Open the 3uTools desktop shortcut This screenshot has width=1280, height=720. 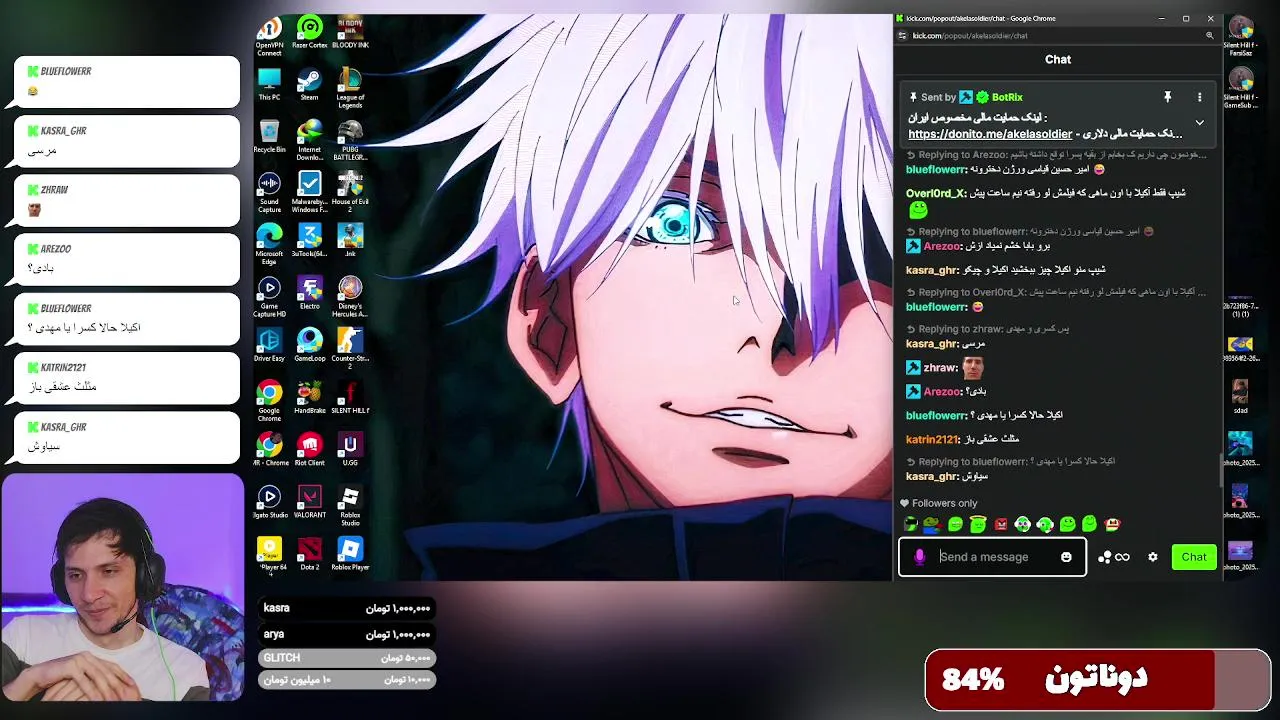tap(310, 241)
